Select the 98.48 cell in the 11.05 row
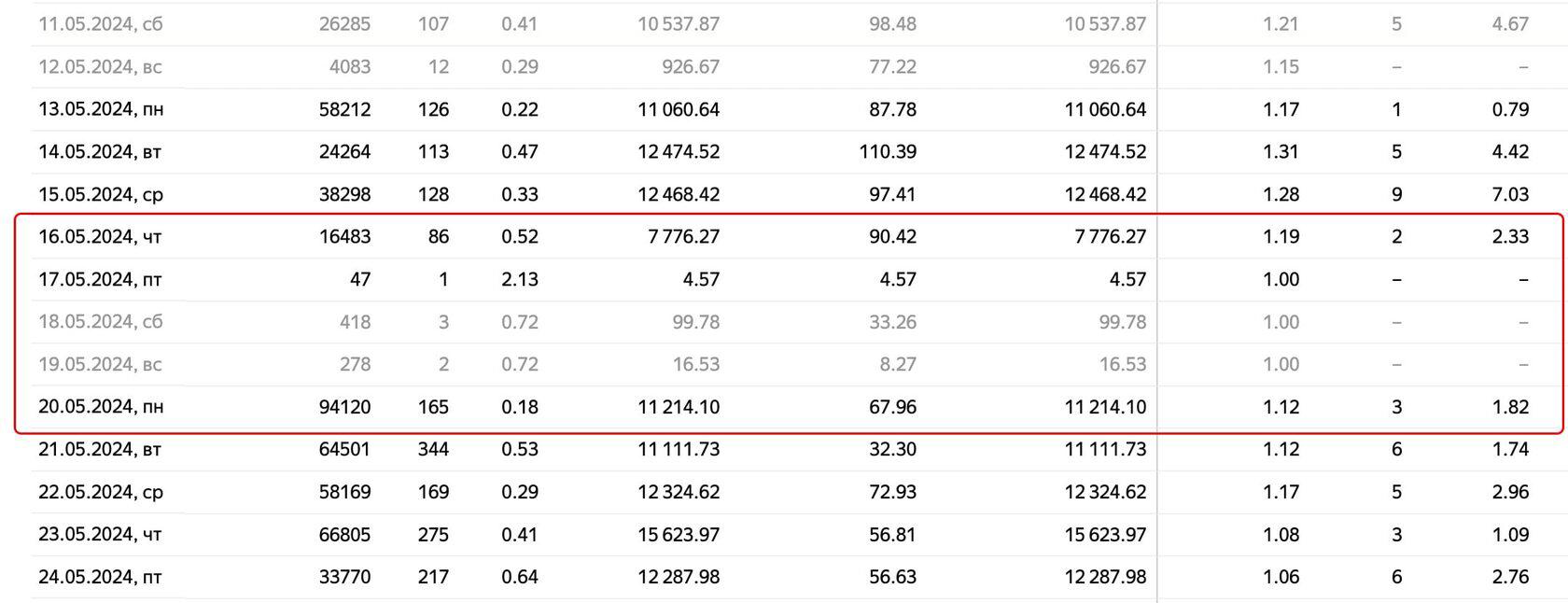 892,24
